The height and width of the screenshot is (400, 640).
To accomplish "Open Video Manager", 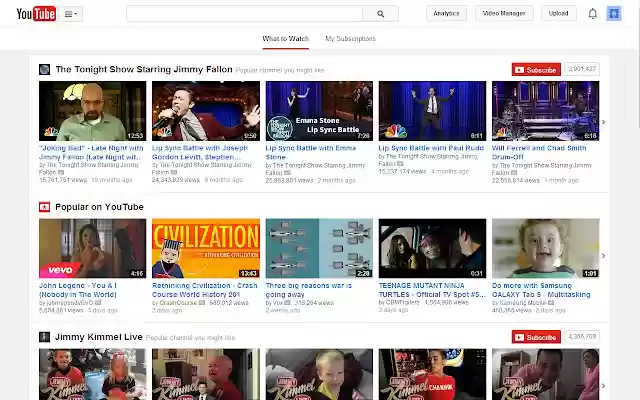I will click(x=504, y=13).
